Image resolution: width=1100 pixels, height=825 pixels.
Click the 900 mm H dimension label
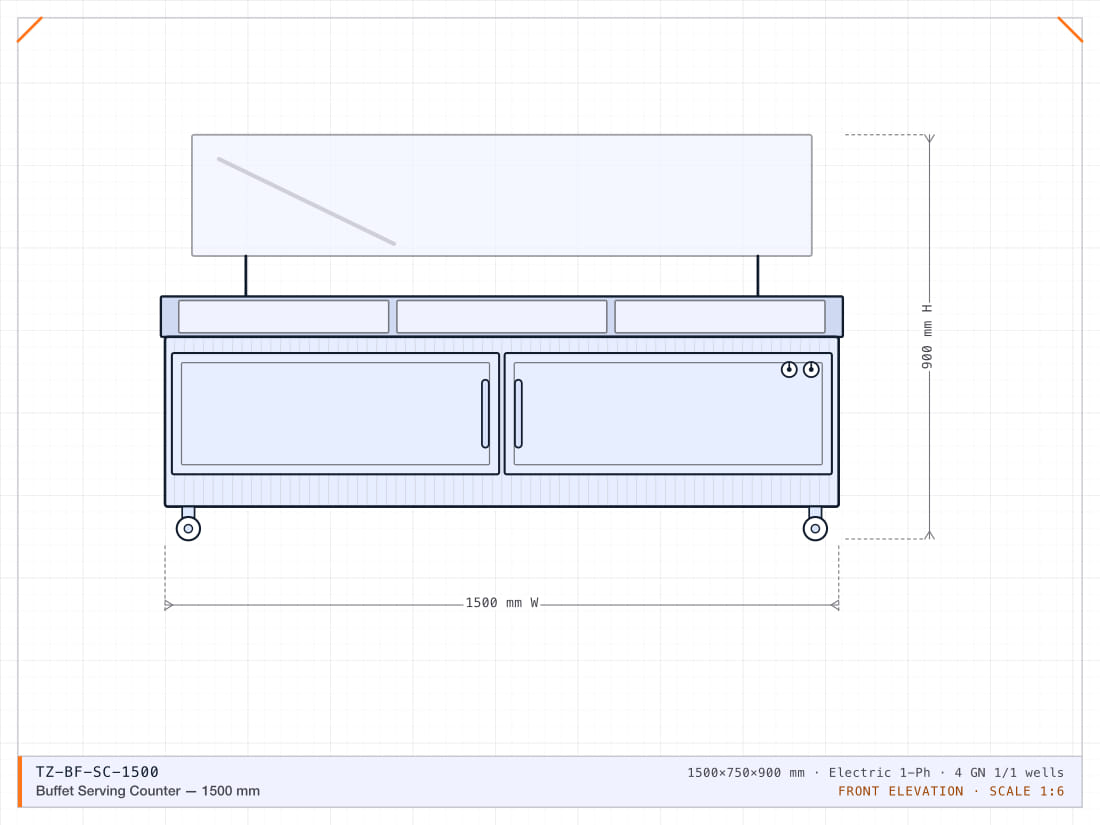pyautogui.click(x=927, y=337)
